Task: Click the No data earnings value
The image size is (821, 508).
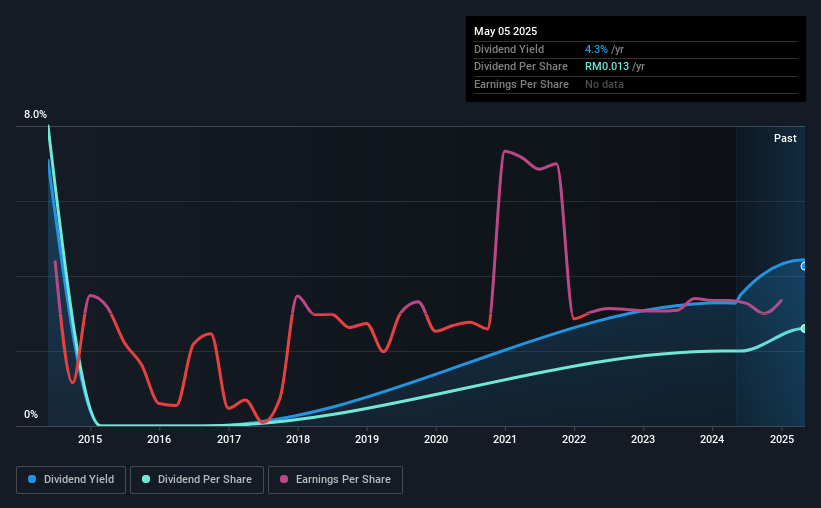Action: click(604, 84)
